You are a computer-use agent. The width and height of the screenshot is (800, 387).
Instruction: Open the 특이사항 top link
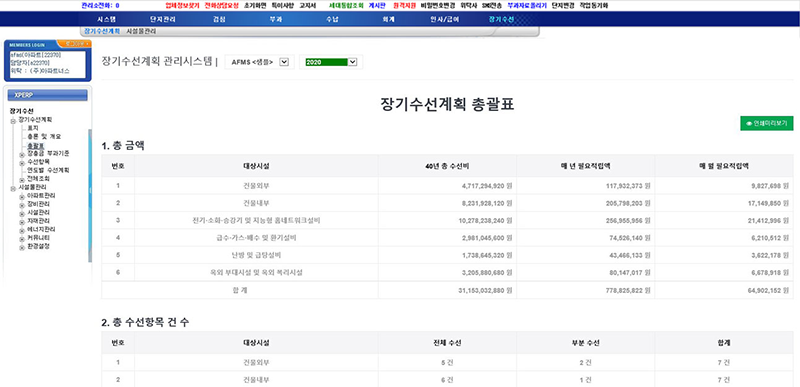(x=283, y=6)
